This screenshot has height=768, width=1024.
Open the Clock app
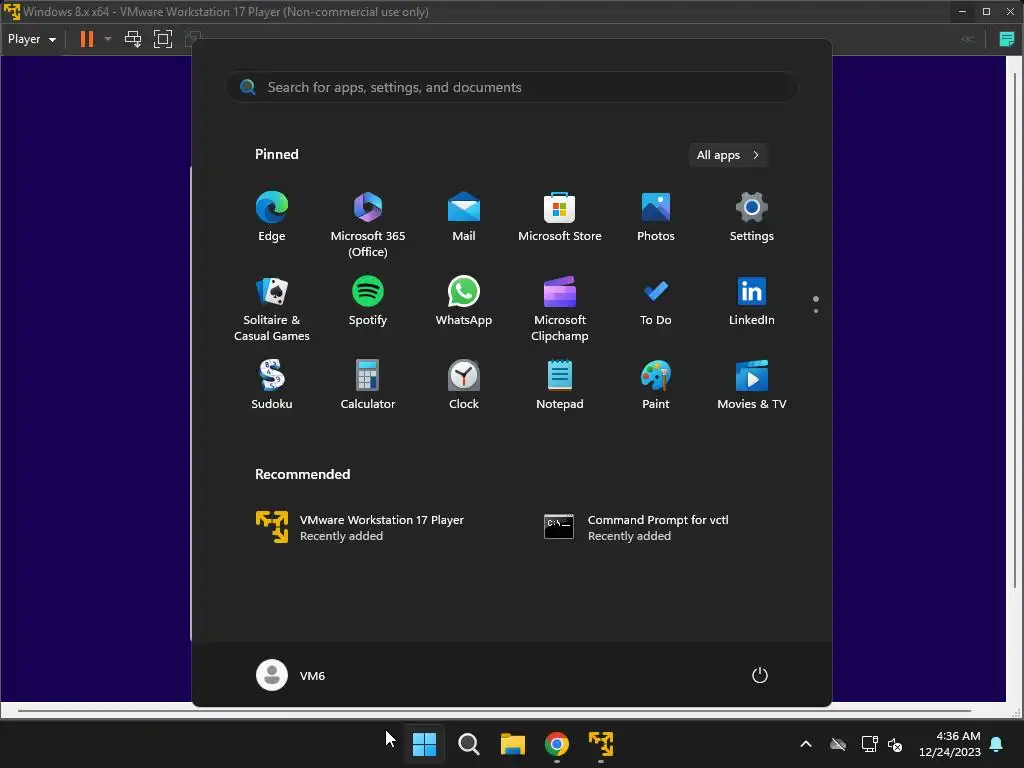point(464,385)
